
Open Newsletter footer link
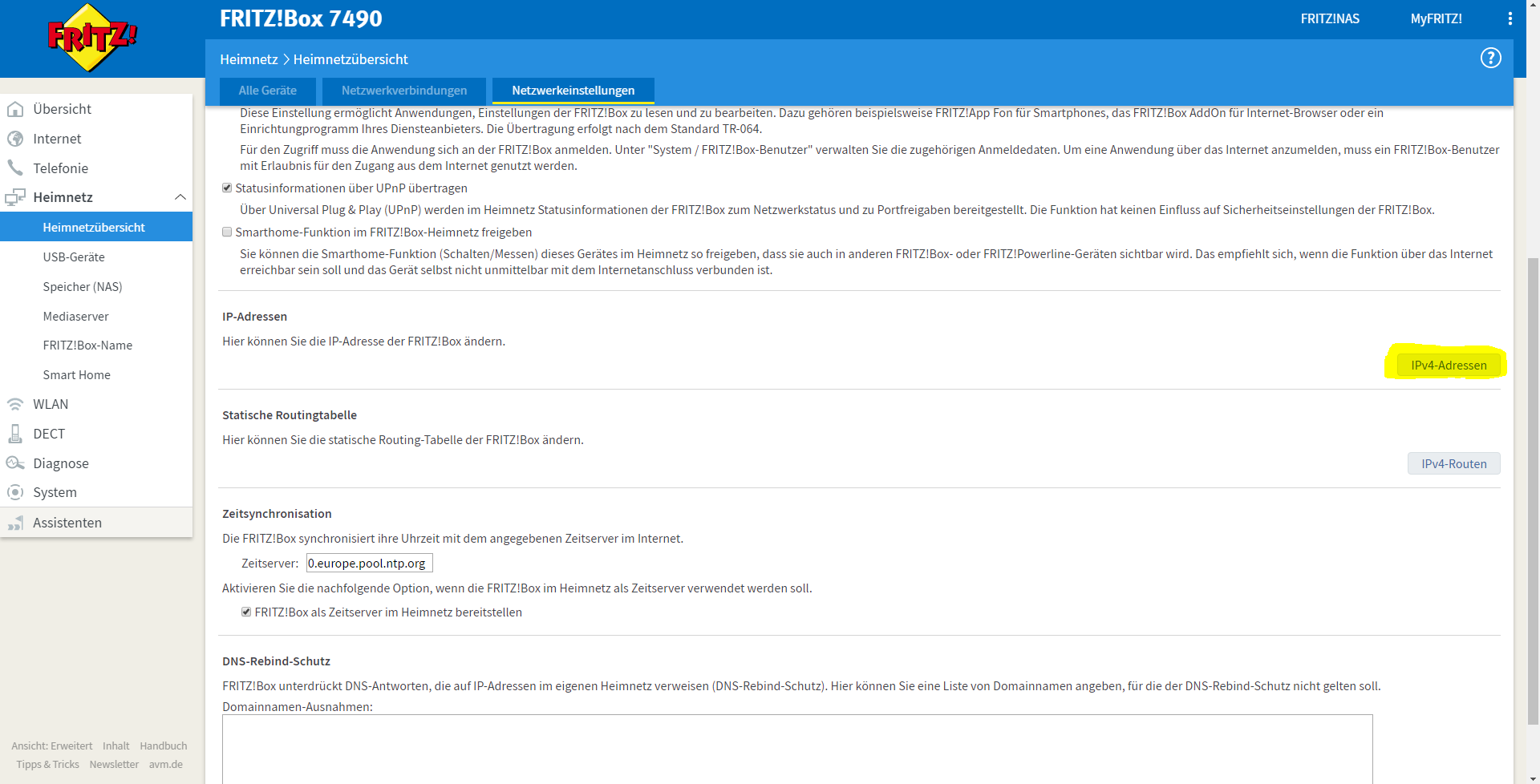click(x=114, y=764)
